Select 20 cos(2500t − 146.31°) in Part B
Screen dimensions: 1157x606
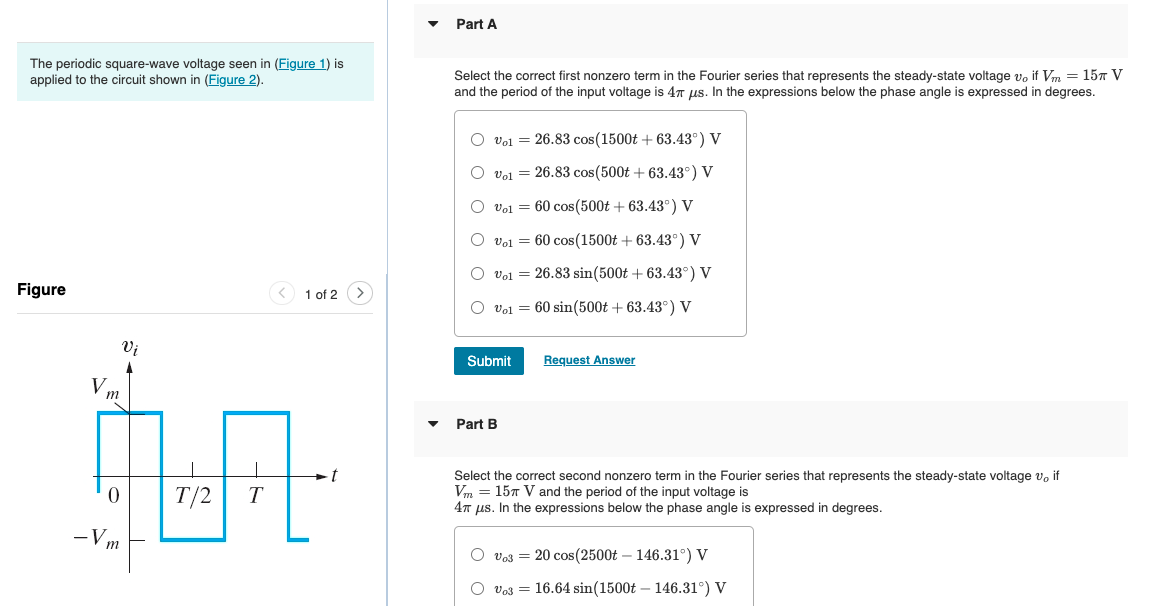(x=477, y=554)
